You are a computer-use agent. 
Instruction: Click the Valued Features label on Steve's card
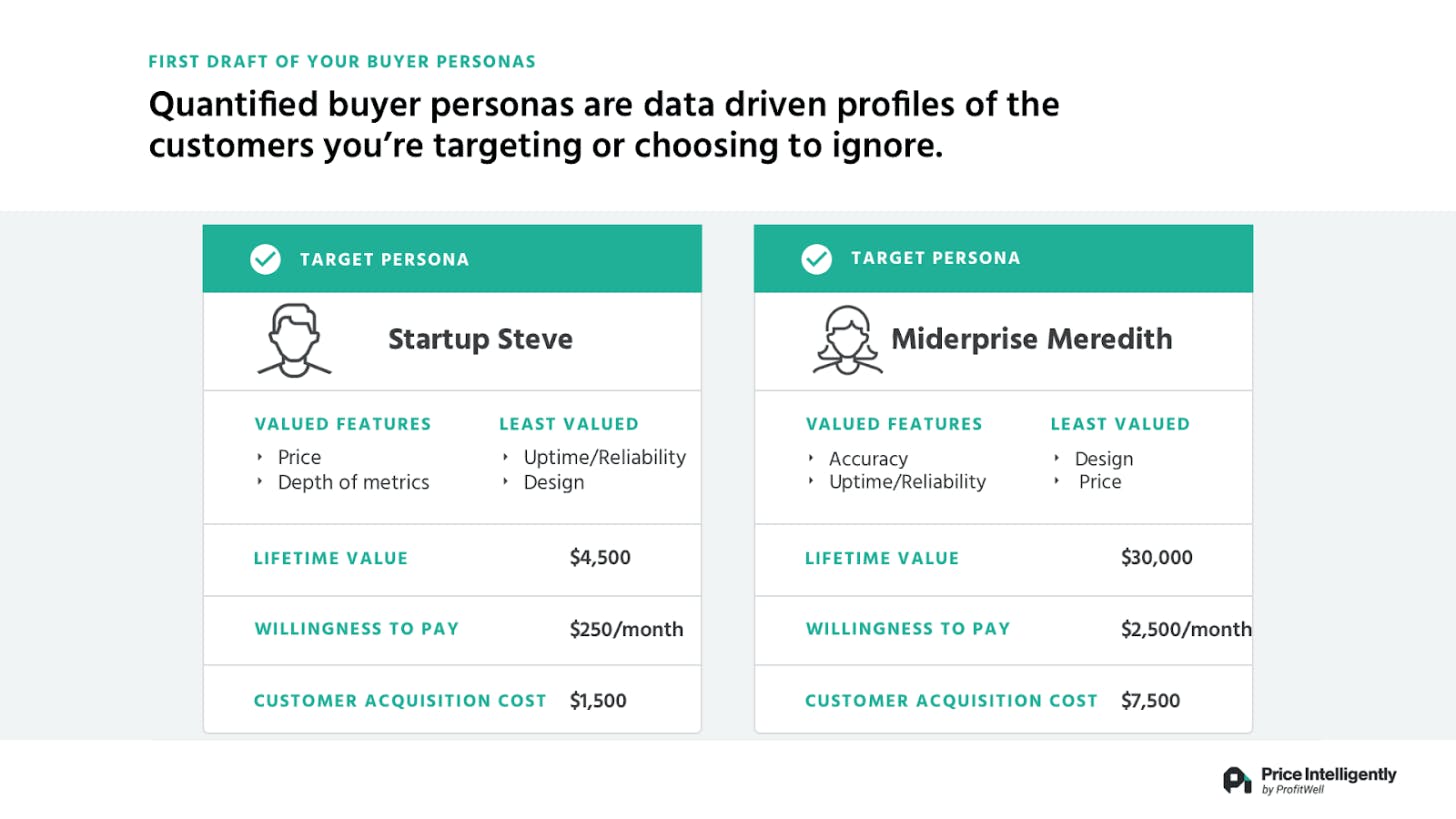(343, 424)
